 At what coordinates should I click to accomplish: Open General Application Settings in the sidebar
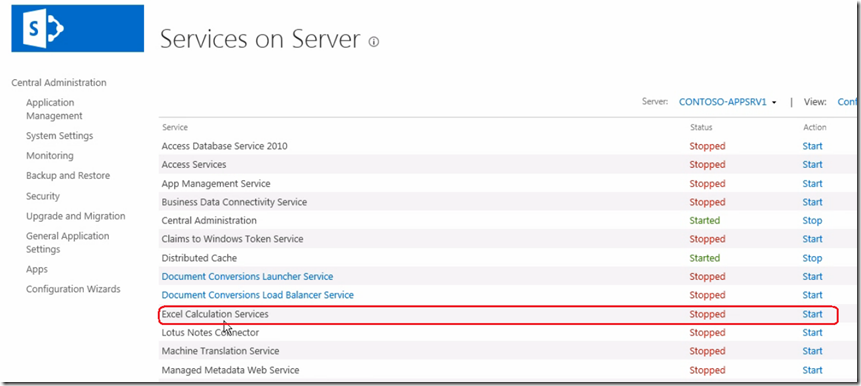(68, 243)
